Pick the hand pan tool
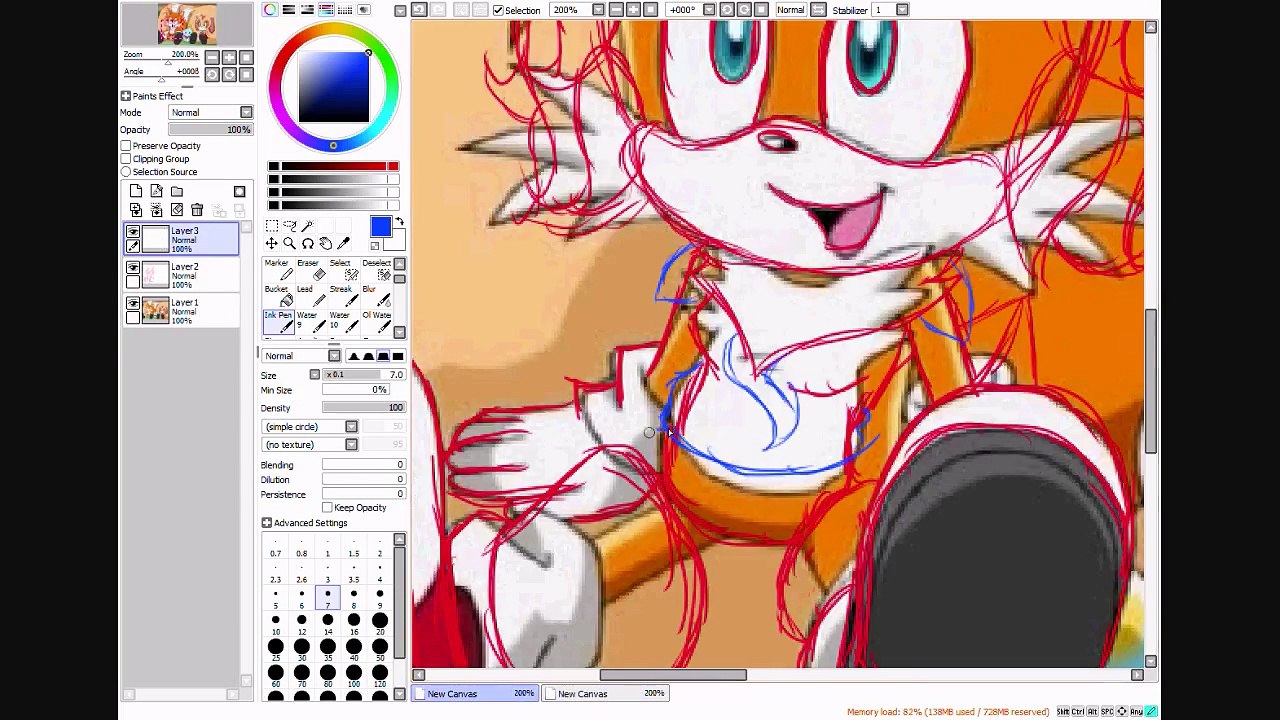Image resolution: width=1280 pixels, height=720 pixels. [325, 244]
